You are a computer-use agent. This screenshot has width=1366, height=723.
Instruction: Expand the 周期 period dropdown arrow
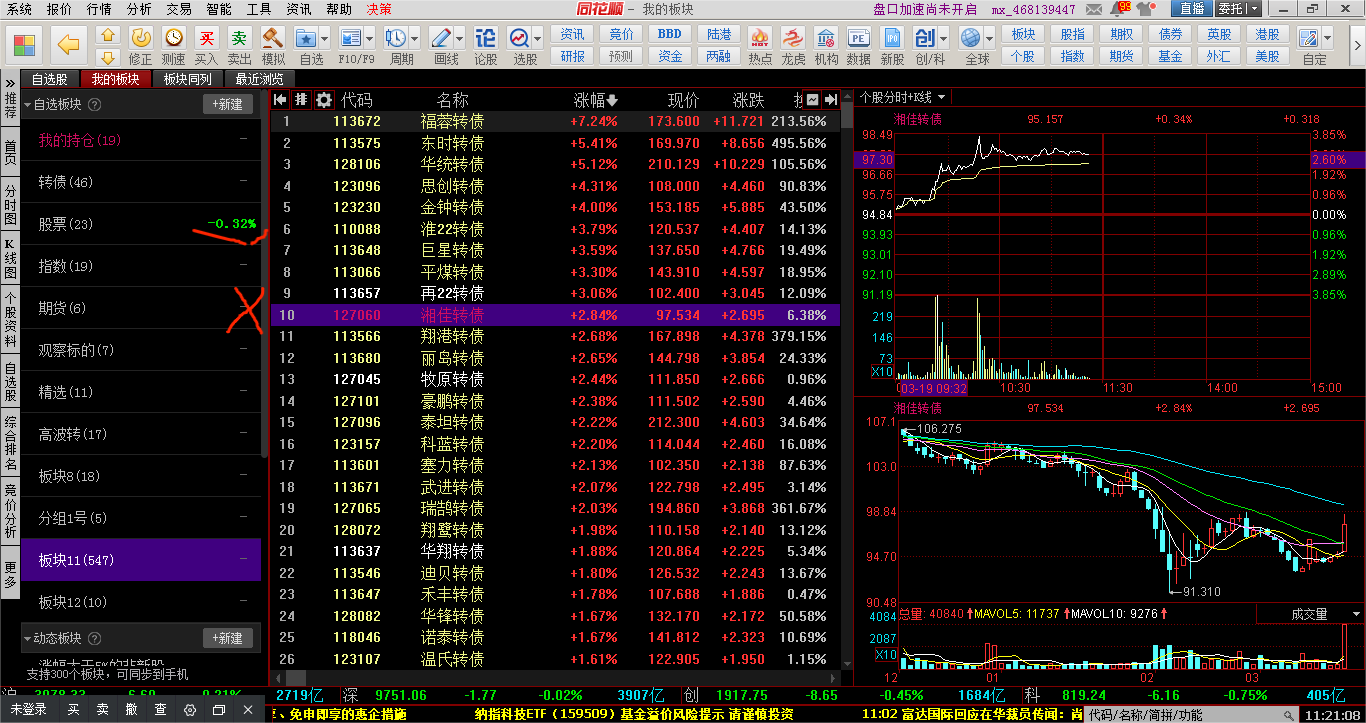pos(415,38)
